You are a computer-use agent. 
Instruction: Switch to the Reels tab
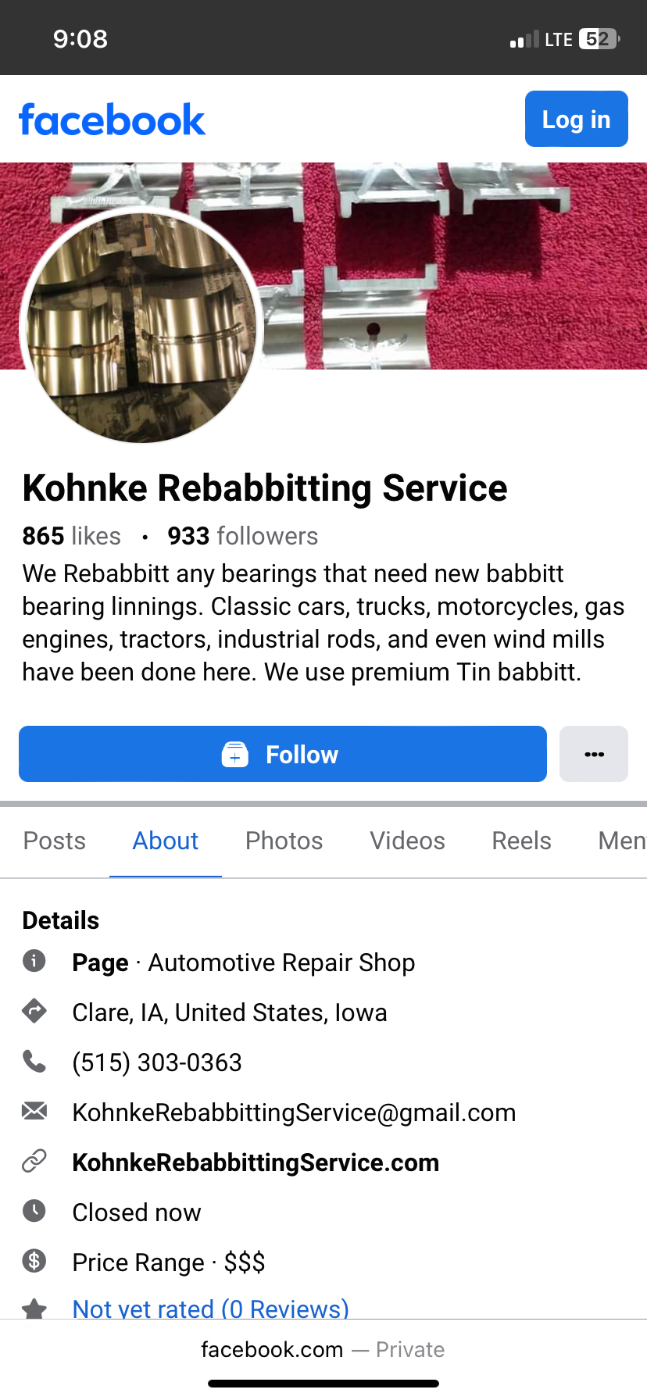(521, 841)
